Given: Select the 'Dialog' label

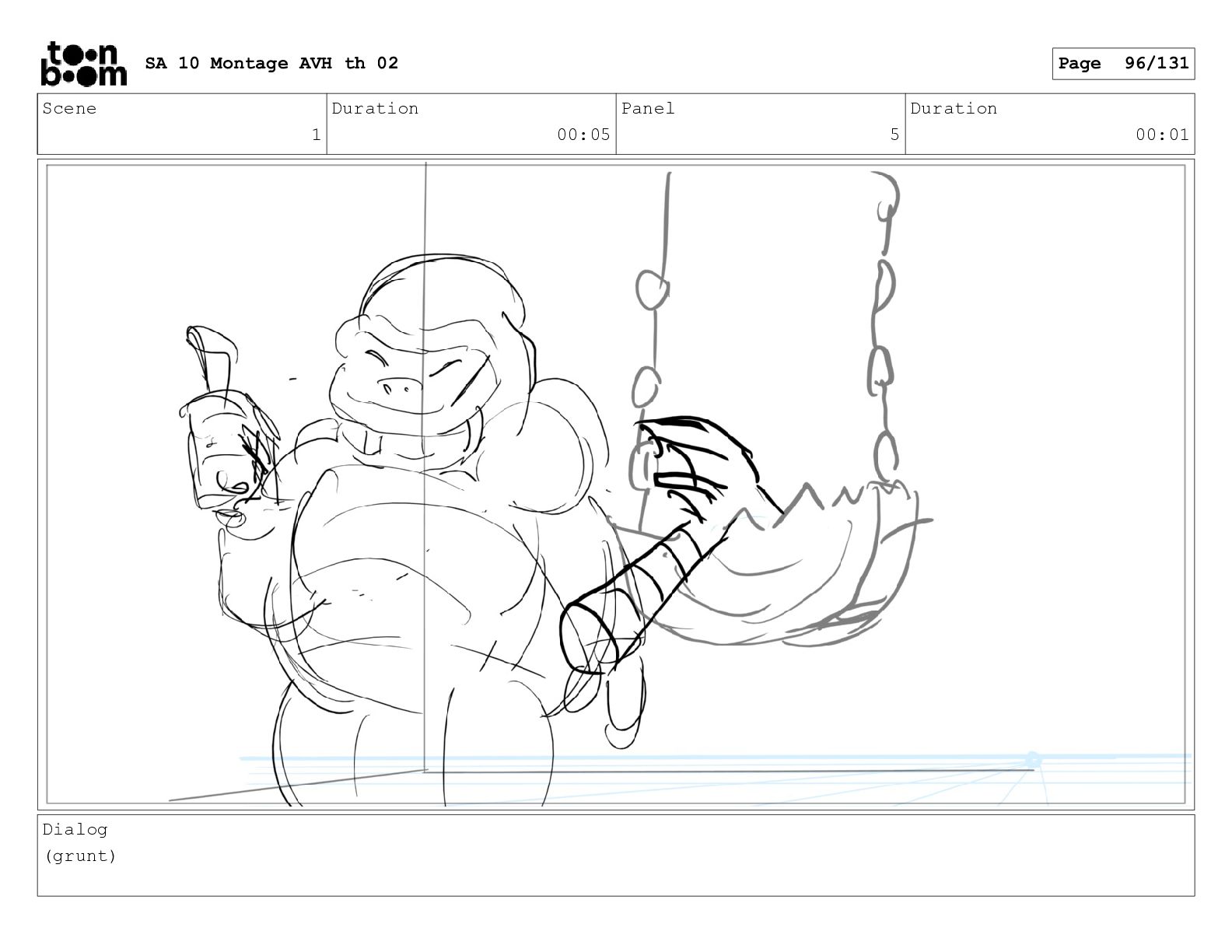Looking at the screenshot, I should [75, 830].
